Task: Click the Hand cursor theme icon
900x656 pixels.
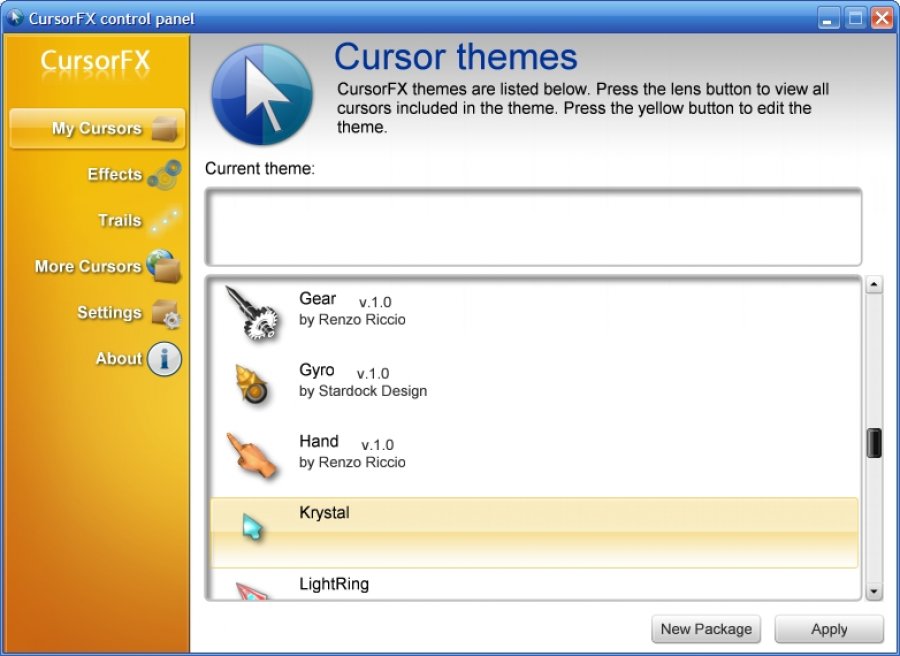Action: coord(249,455)
